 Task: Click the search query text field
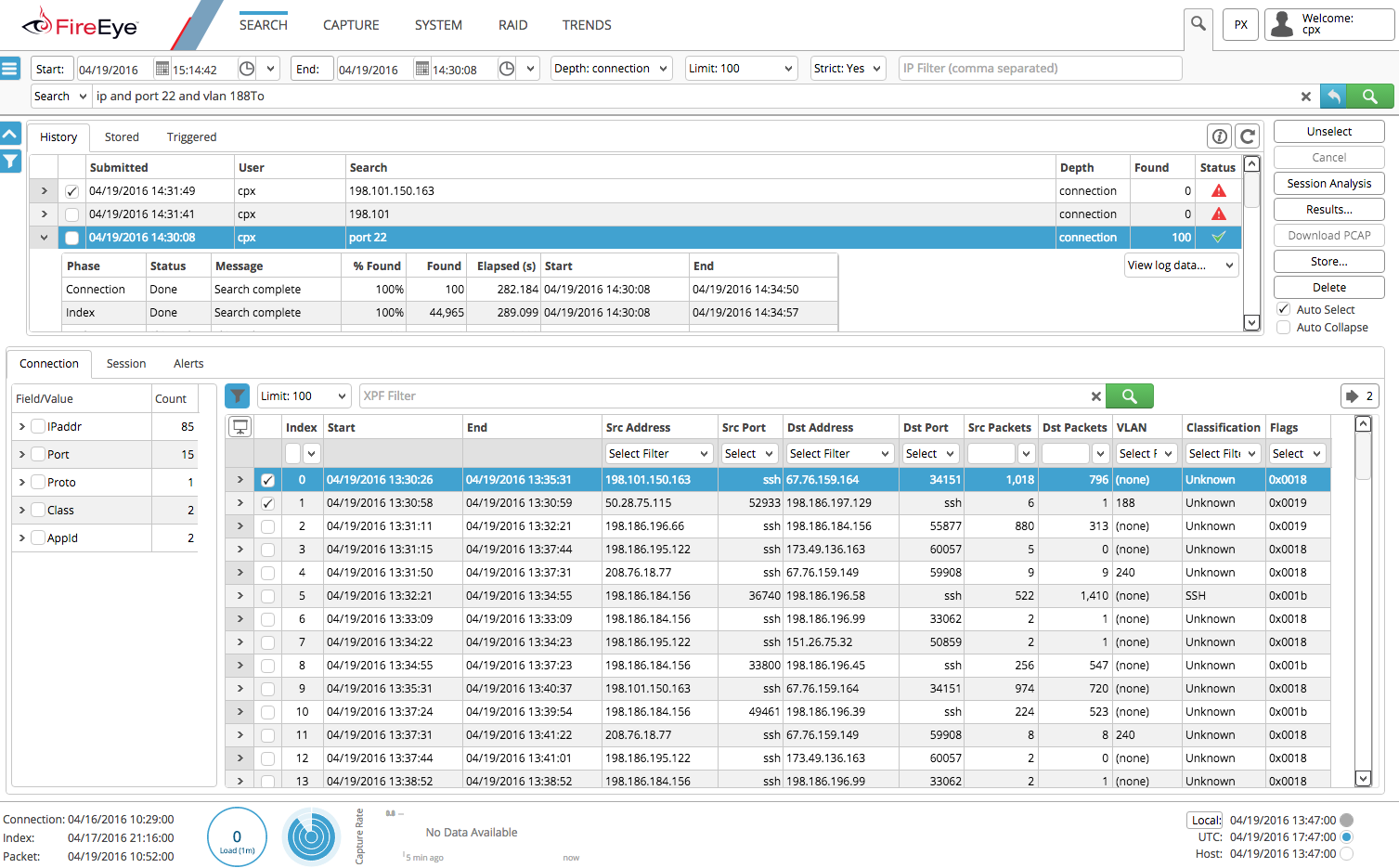coord(694,97)
